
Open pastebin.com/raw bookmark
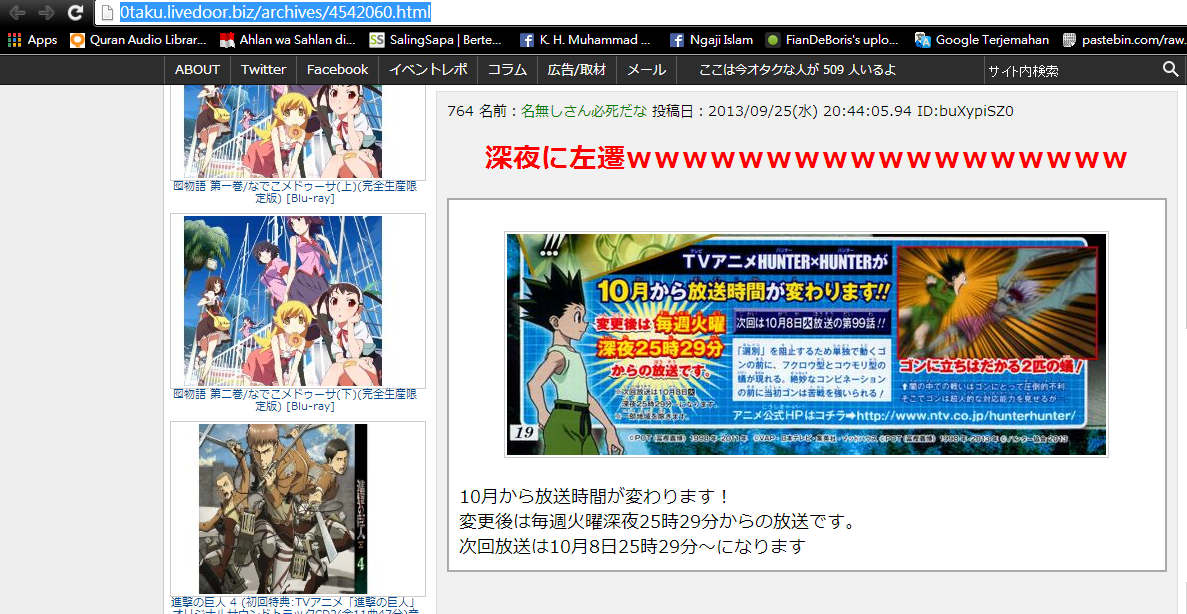point(1123,40)
